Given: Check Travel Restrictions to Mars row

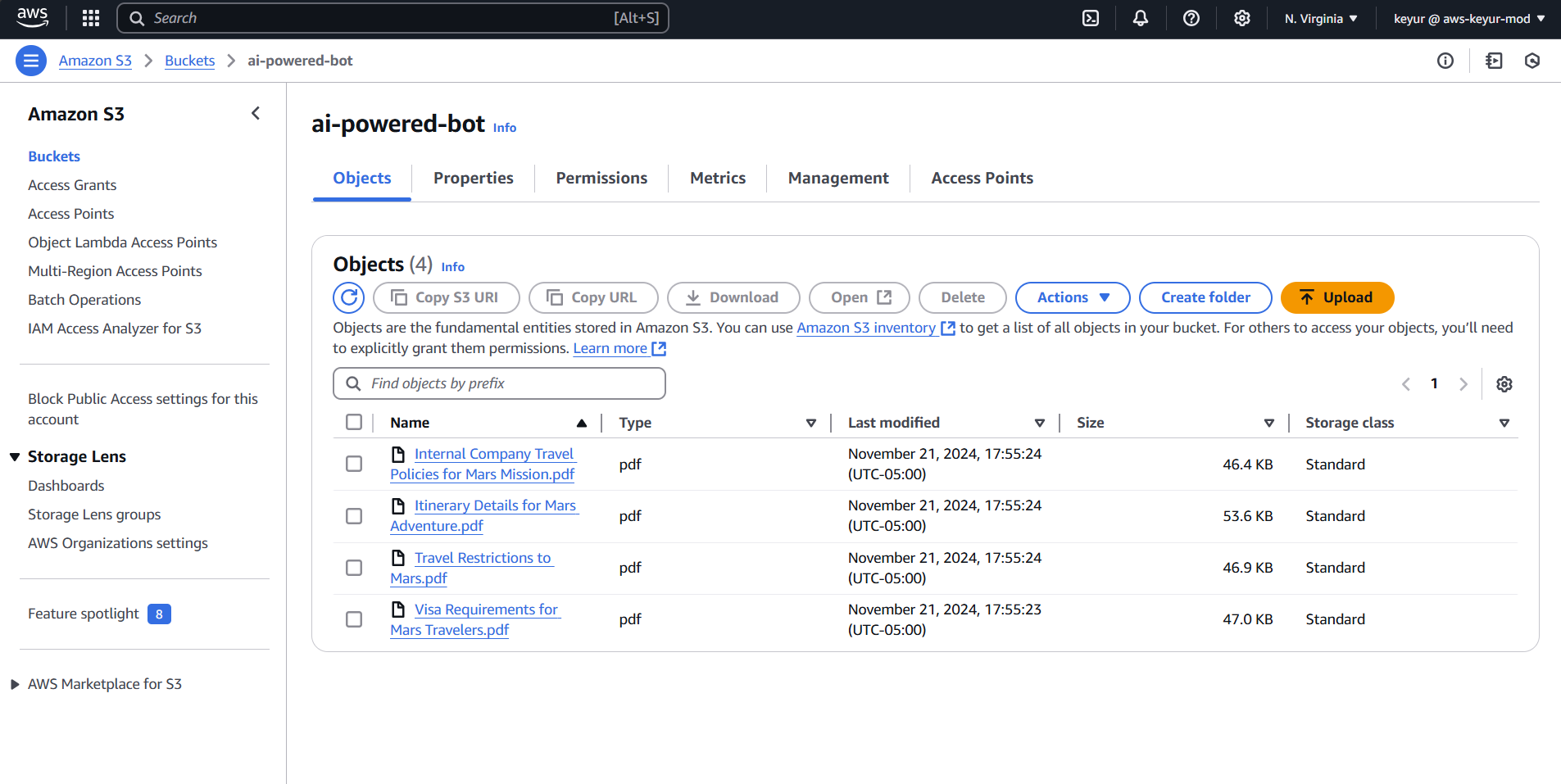Looking at the screenshot, I should pos(354,568).
